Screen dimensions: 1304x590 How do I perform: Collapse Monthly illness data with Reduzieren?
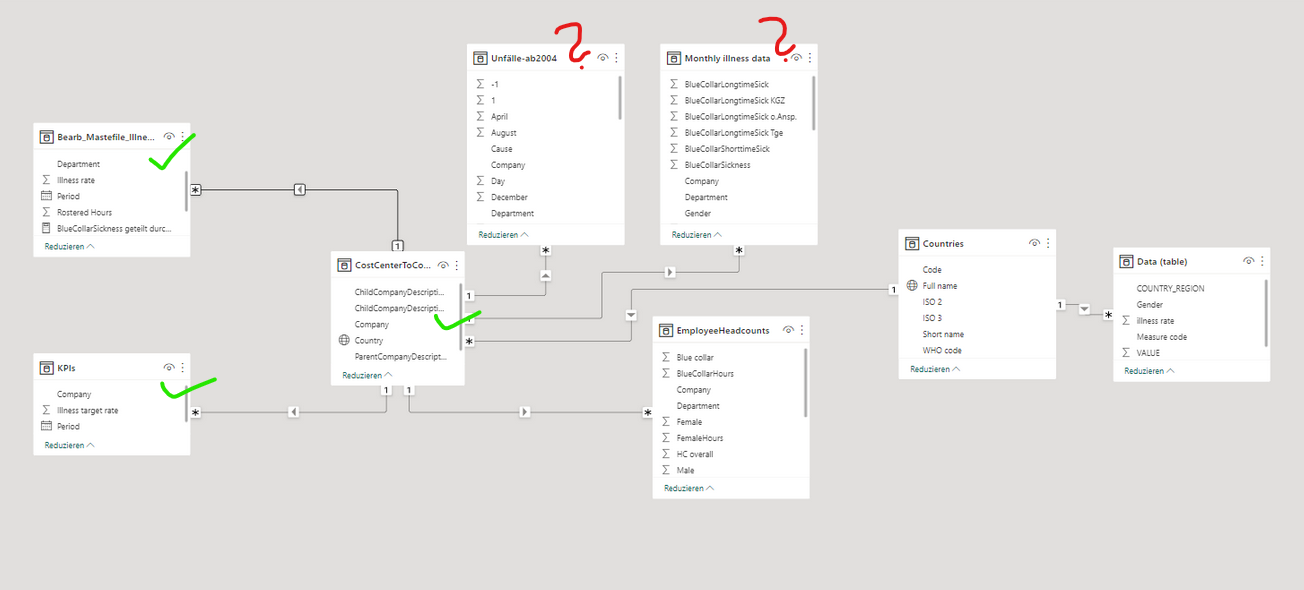tap(697, 234)
